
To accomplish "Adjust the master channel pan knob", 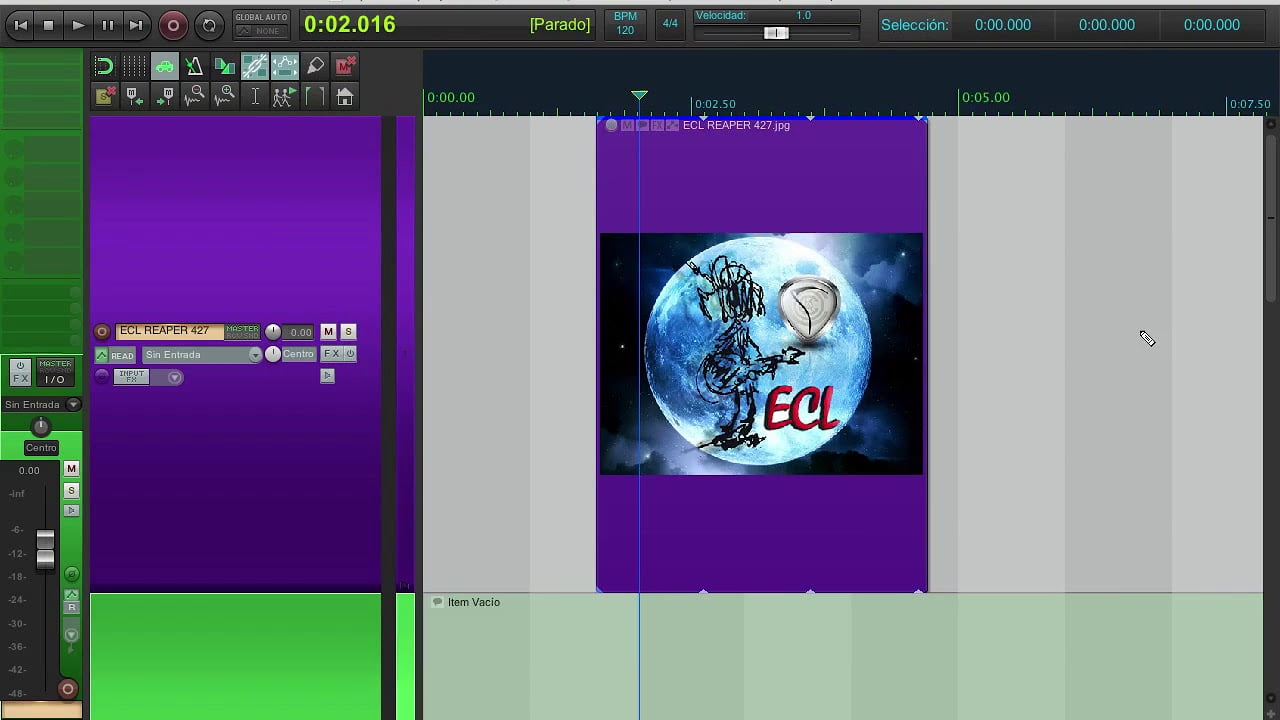I will 41,427.
